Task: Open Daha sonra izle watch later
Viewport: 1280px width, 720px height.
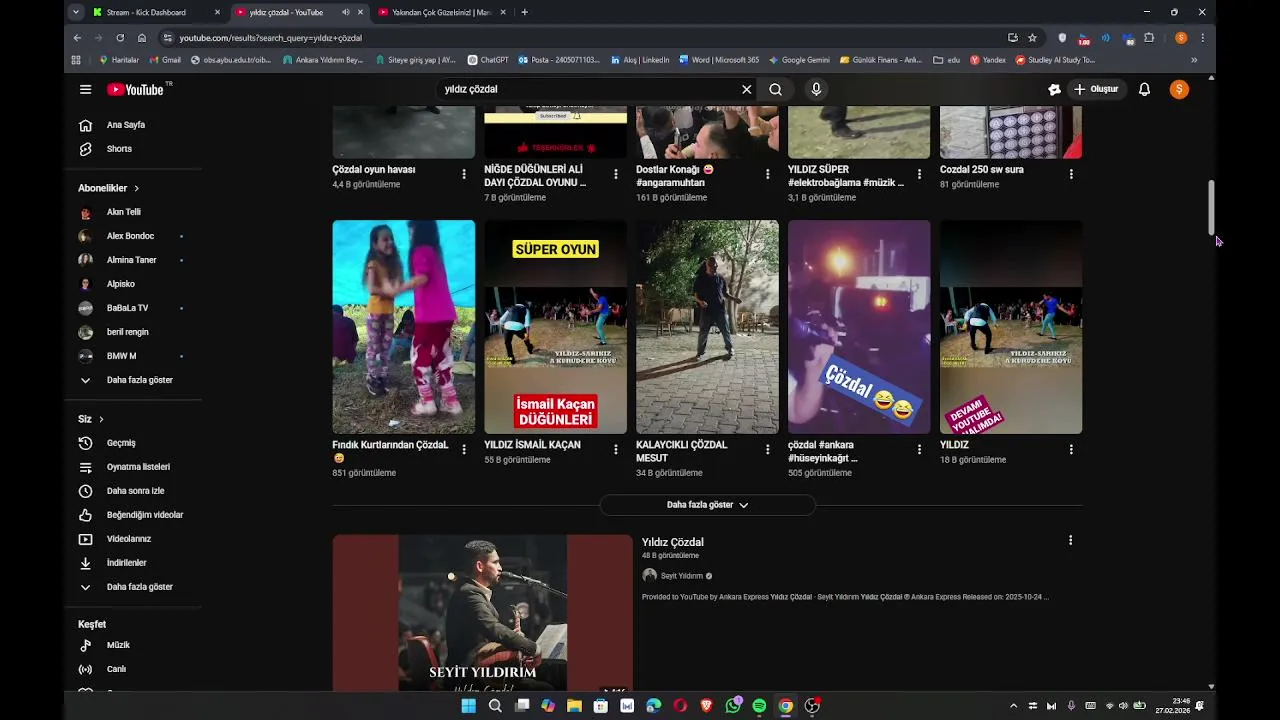Action: 133,491
